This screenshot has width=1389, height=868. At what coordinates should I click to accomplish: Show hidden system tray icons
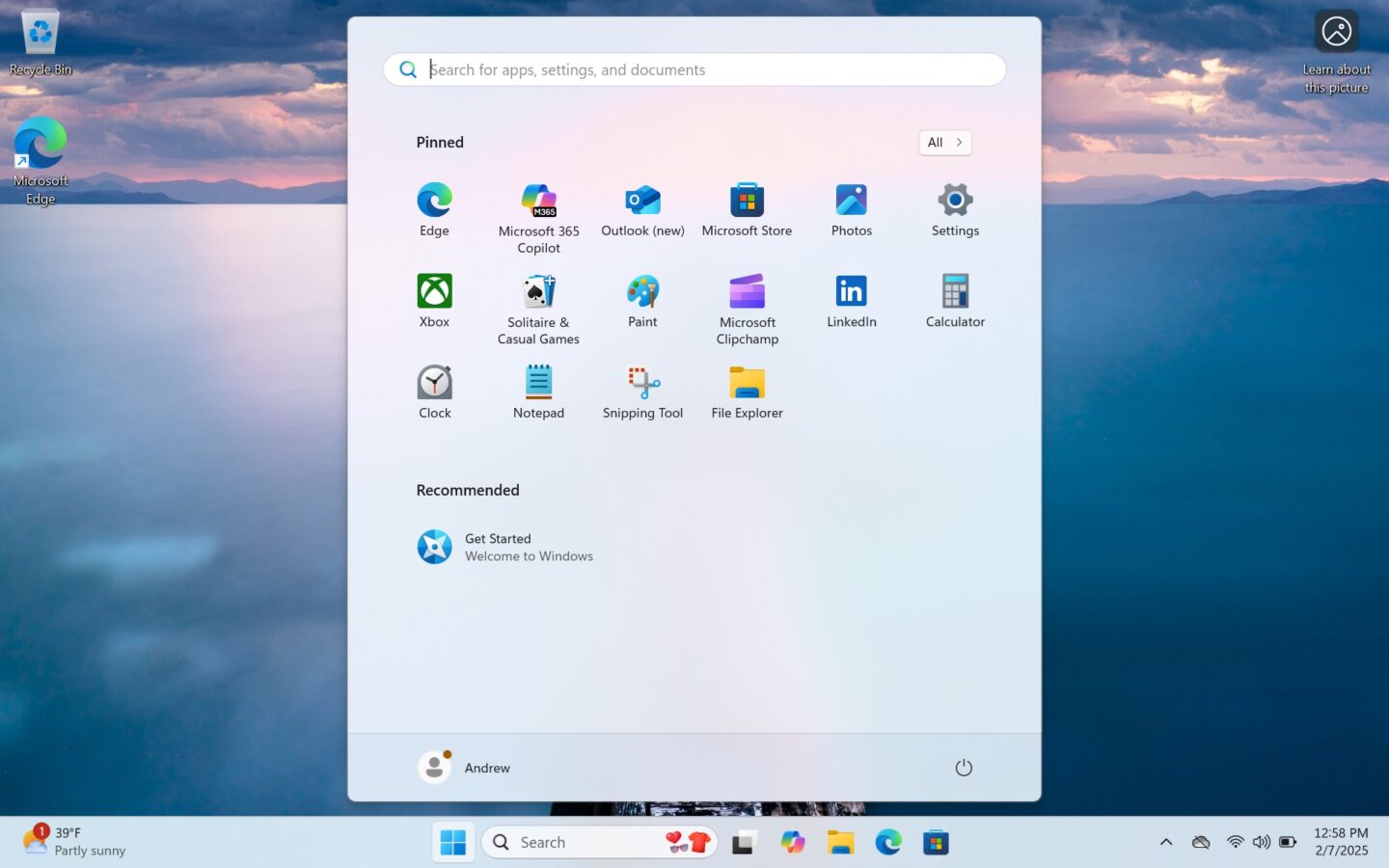[x=1165, y=841]
